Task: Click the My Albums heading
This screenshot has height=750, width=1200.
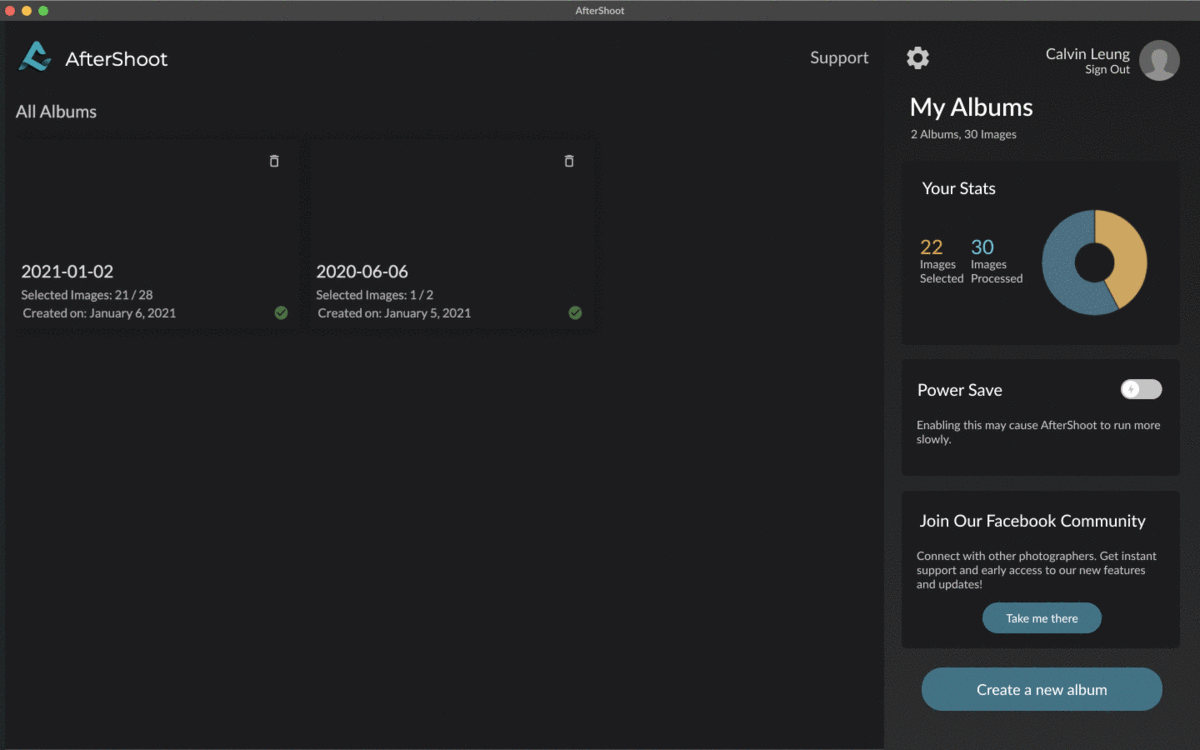Action: click(x=971, y=107)
